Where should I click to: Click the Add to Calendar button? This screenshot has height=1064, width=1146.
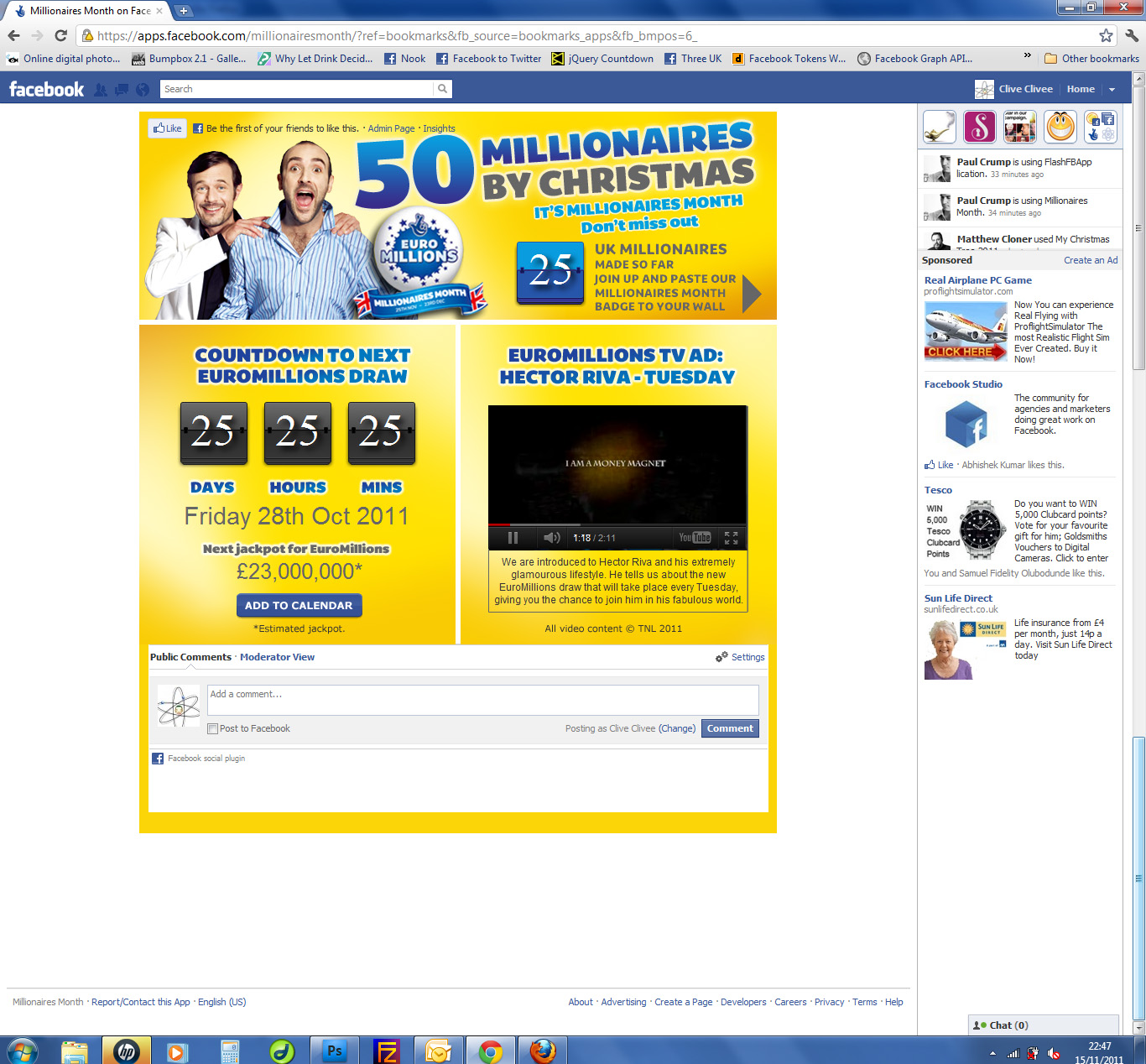pyautogui.click(x=299, y=605)
